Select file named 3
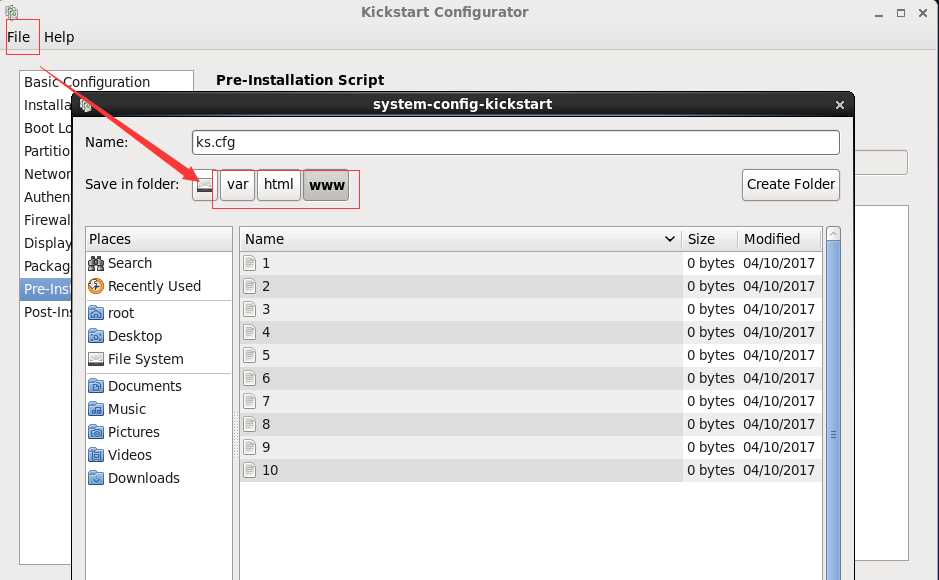This screenshot has height=580, width=939. (x=531, y=309)
